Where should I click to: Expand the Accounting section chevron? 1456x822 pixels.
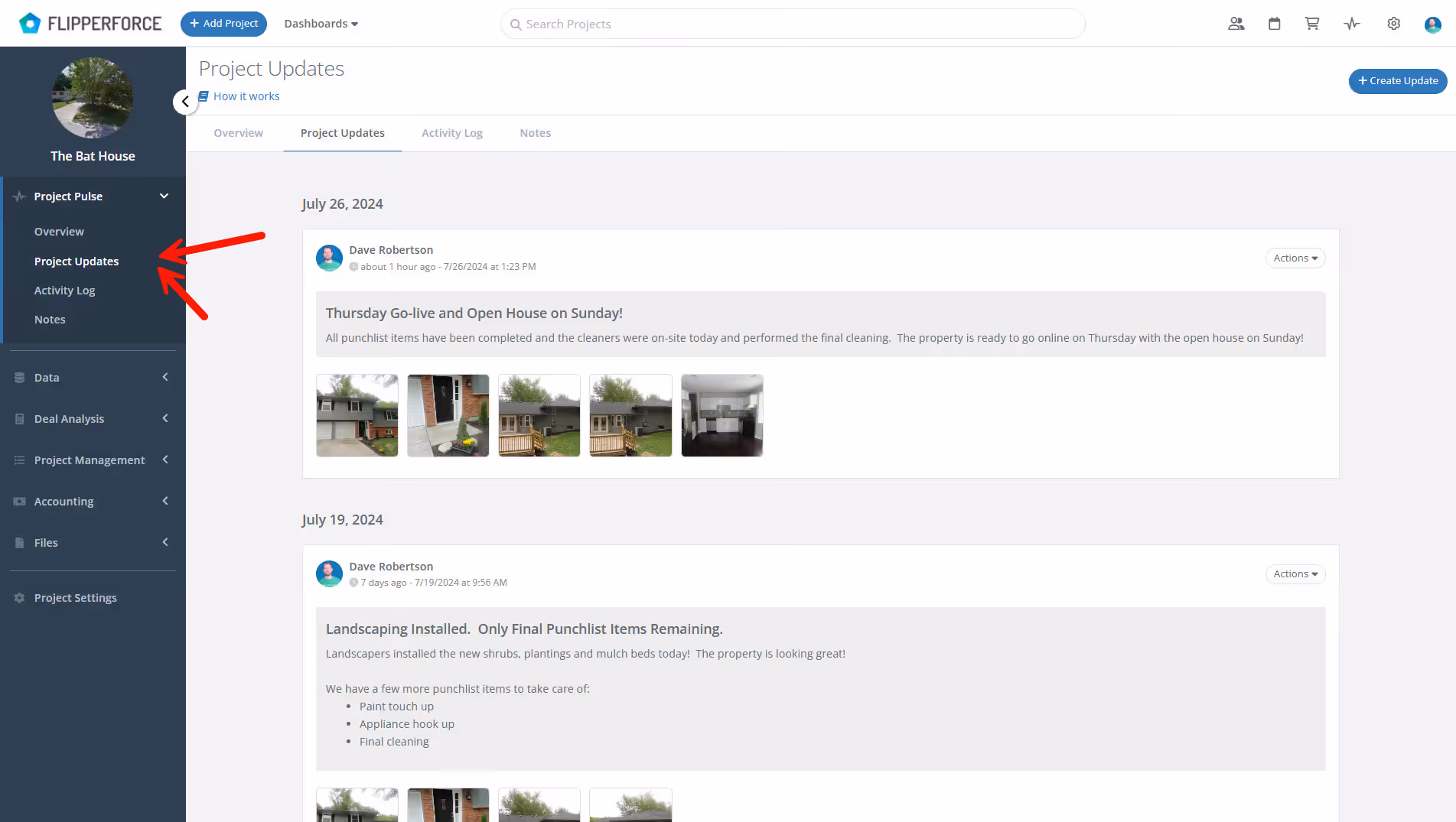[164, 501]
